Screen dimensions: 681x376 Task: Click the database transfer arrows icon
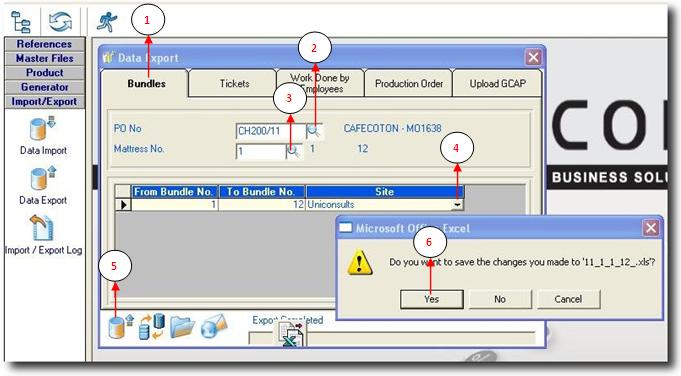[x=152, y=327]
